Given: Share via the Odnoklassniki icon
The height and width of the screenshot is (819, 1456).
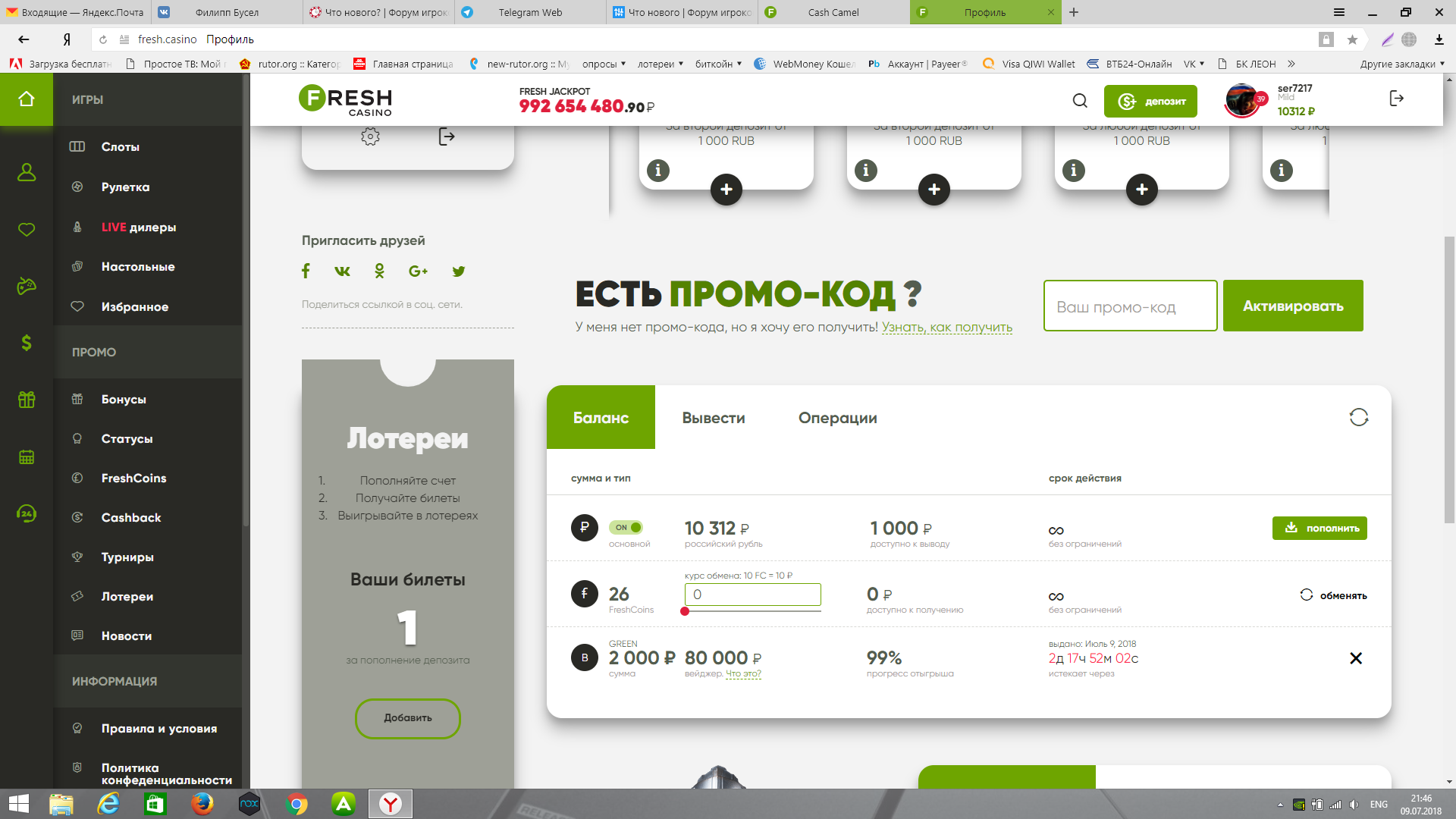Looking at the screenshot, I should tap(379, 271).
